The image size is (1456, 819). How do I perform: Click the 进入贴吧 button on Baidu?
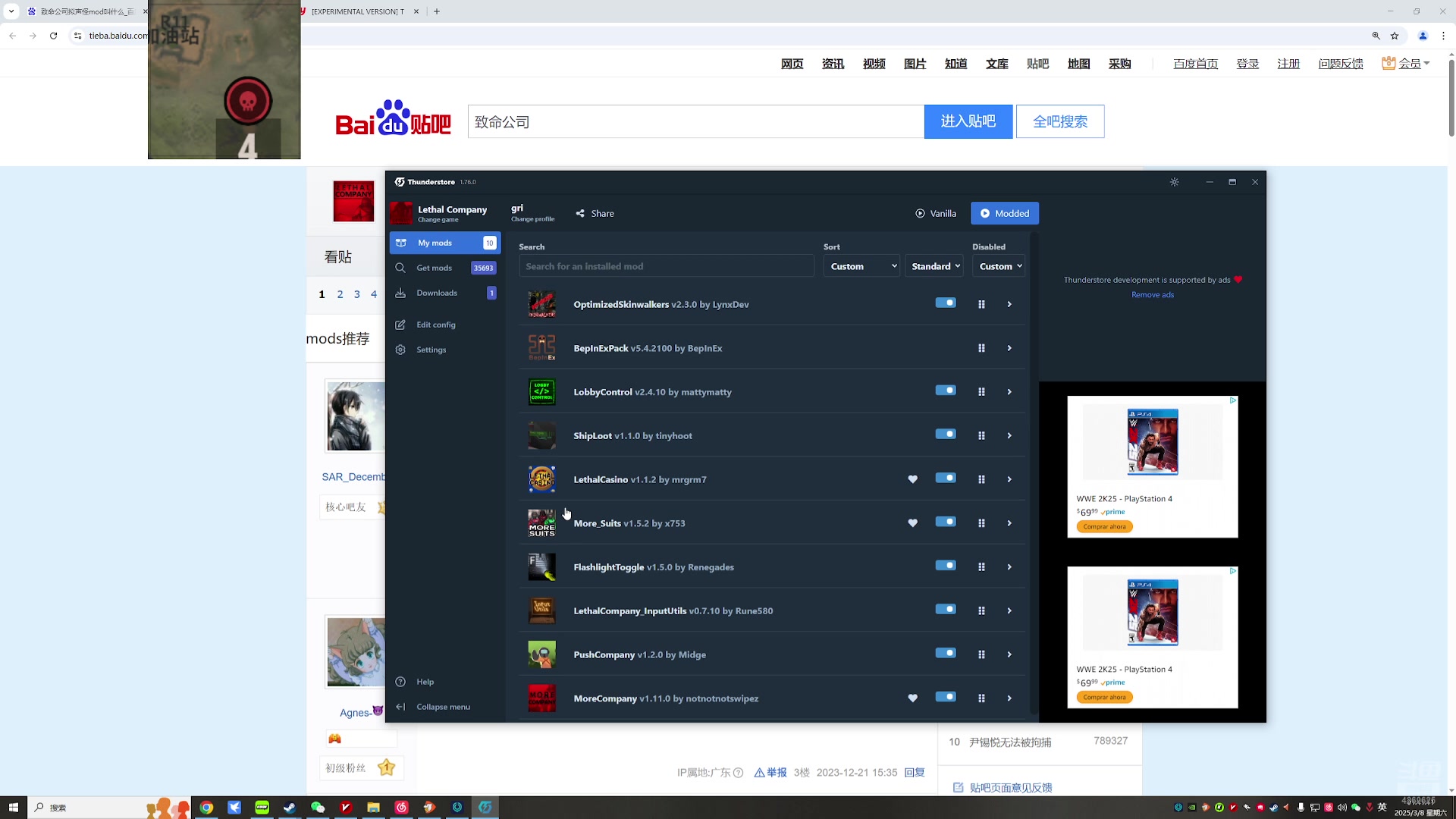click(x=968, y=121)
